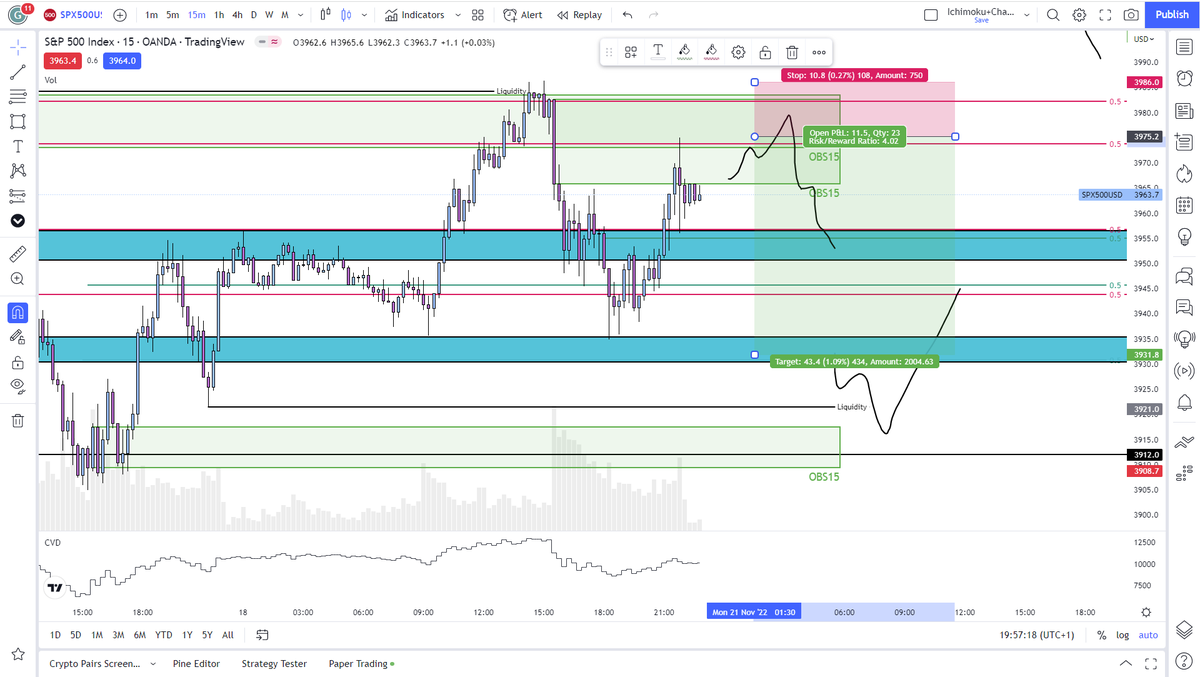
Task: Switch to the 5m timeframe
Action: [173, 15]
